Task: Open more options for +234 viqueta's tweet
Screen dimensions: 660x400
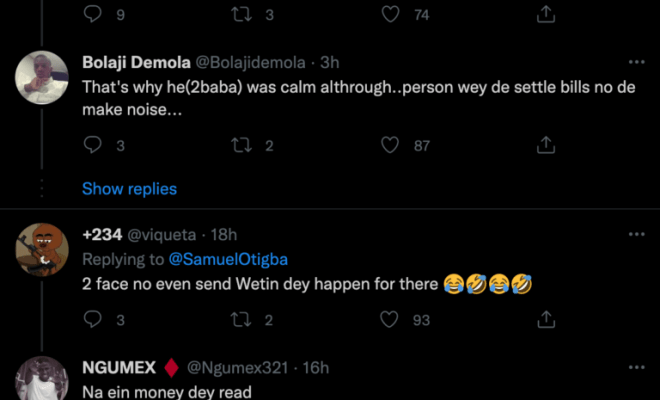Action: (636, 234)
